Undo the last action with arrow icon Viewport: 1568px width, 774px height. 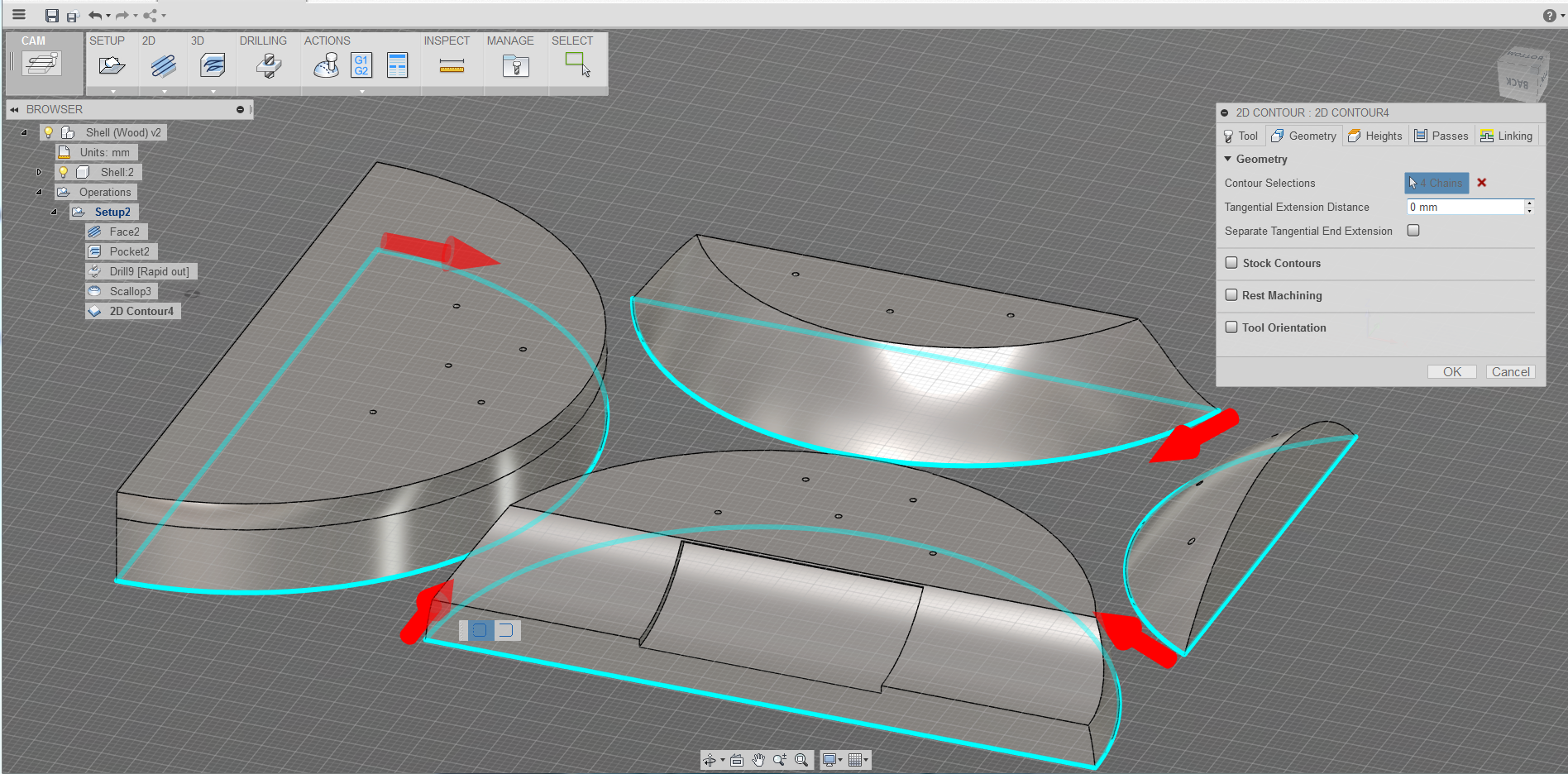coord(96,15)
